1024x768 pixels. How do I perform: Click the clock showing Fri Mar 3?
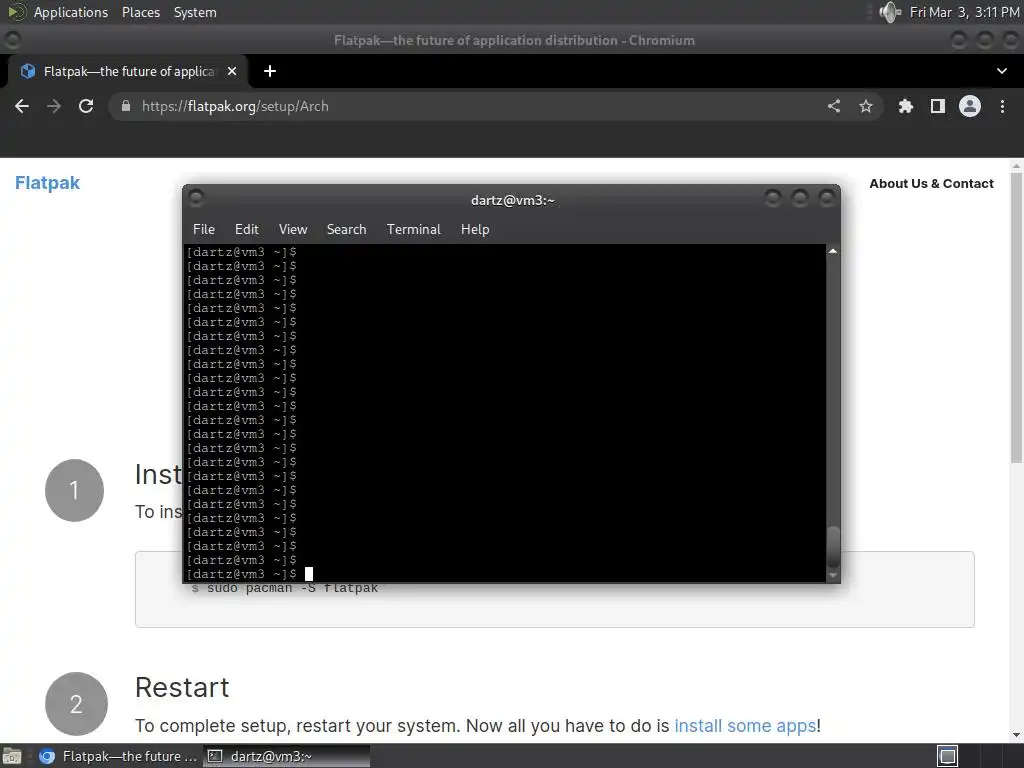(x=965, y=12)
